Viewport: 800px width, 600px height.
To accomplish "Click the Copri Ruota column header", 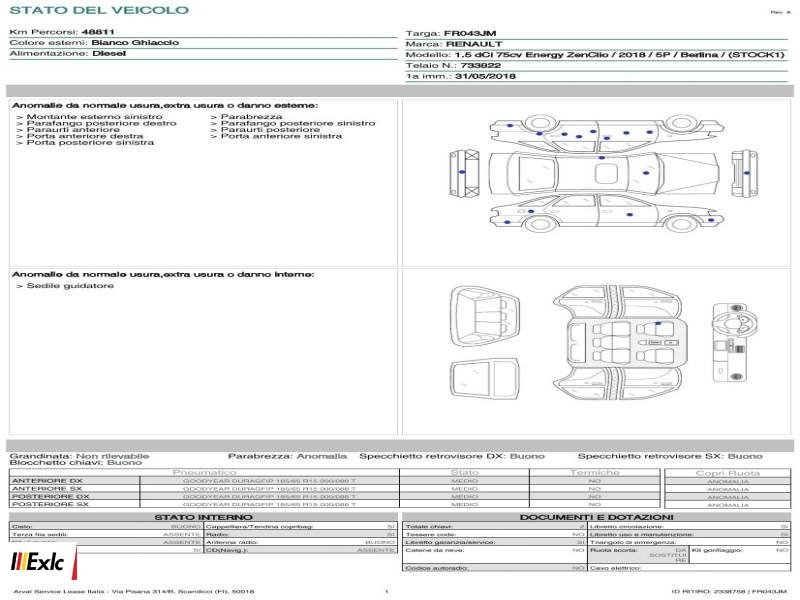I will (x=728, y=473).
